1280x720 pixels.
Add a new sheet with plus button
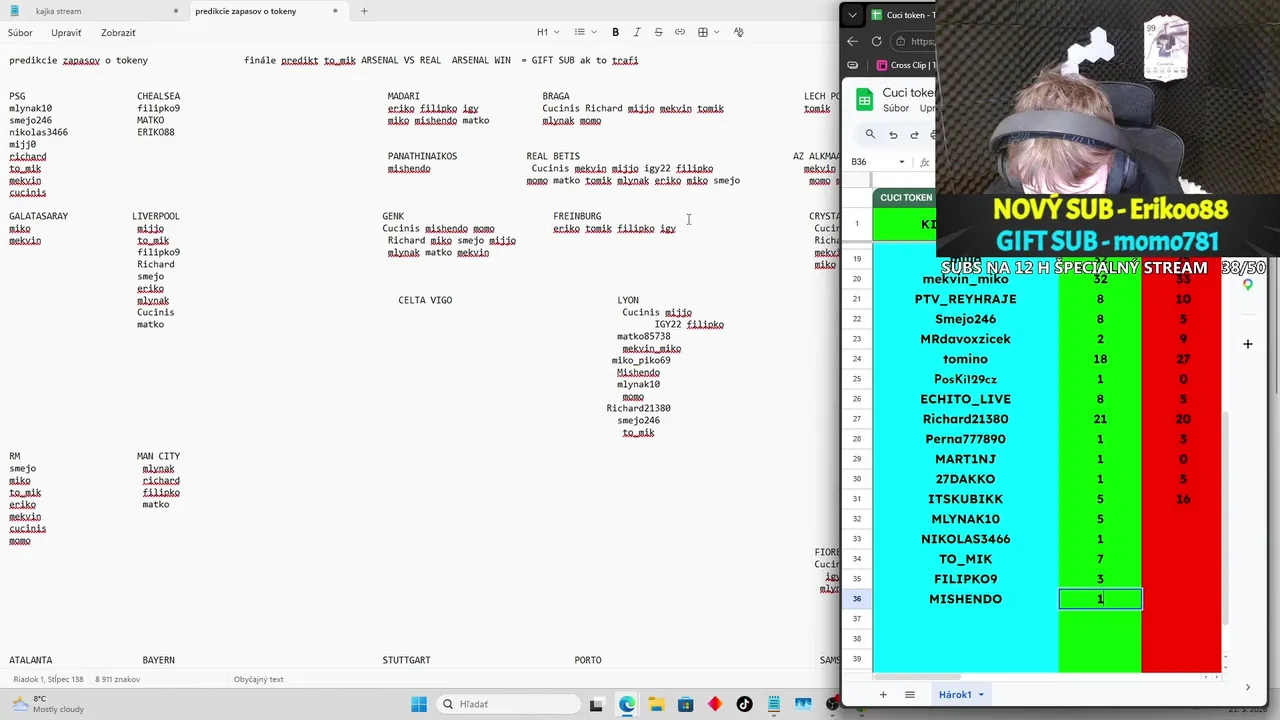[883, 694]
